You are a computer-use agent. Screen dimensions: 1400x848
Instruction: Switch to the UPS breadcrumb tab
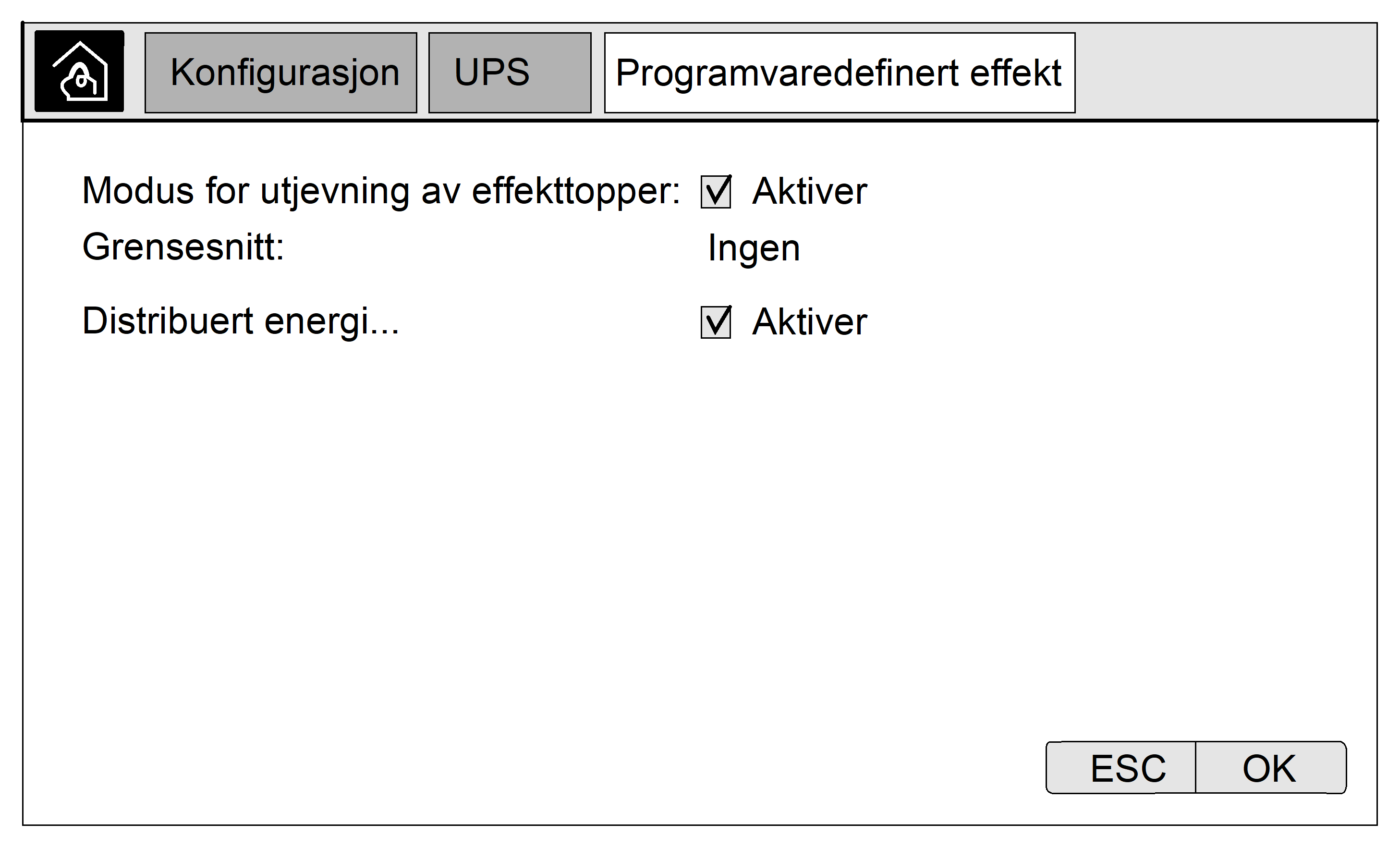click(x=509, y=73)
